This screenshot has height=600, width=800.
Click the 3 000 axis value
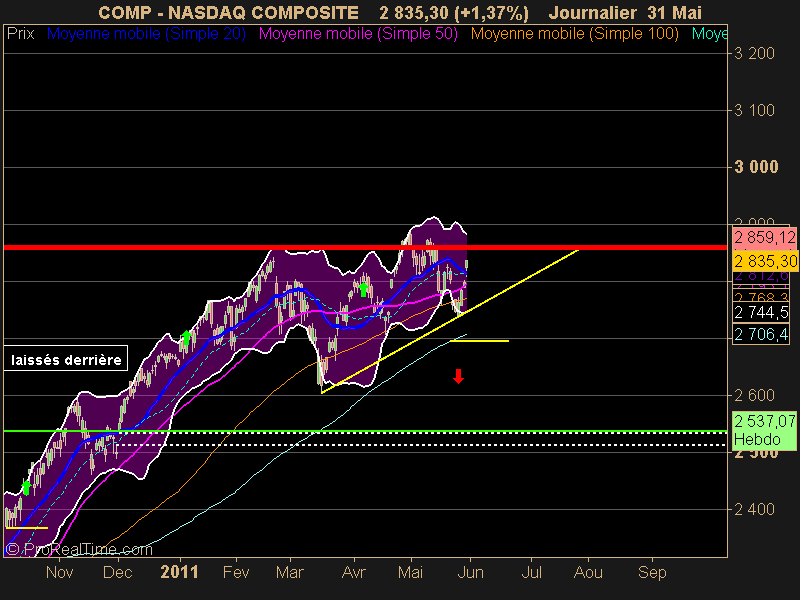(756, 167)
